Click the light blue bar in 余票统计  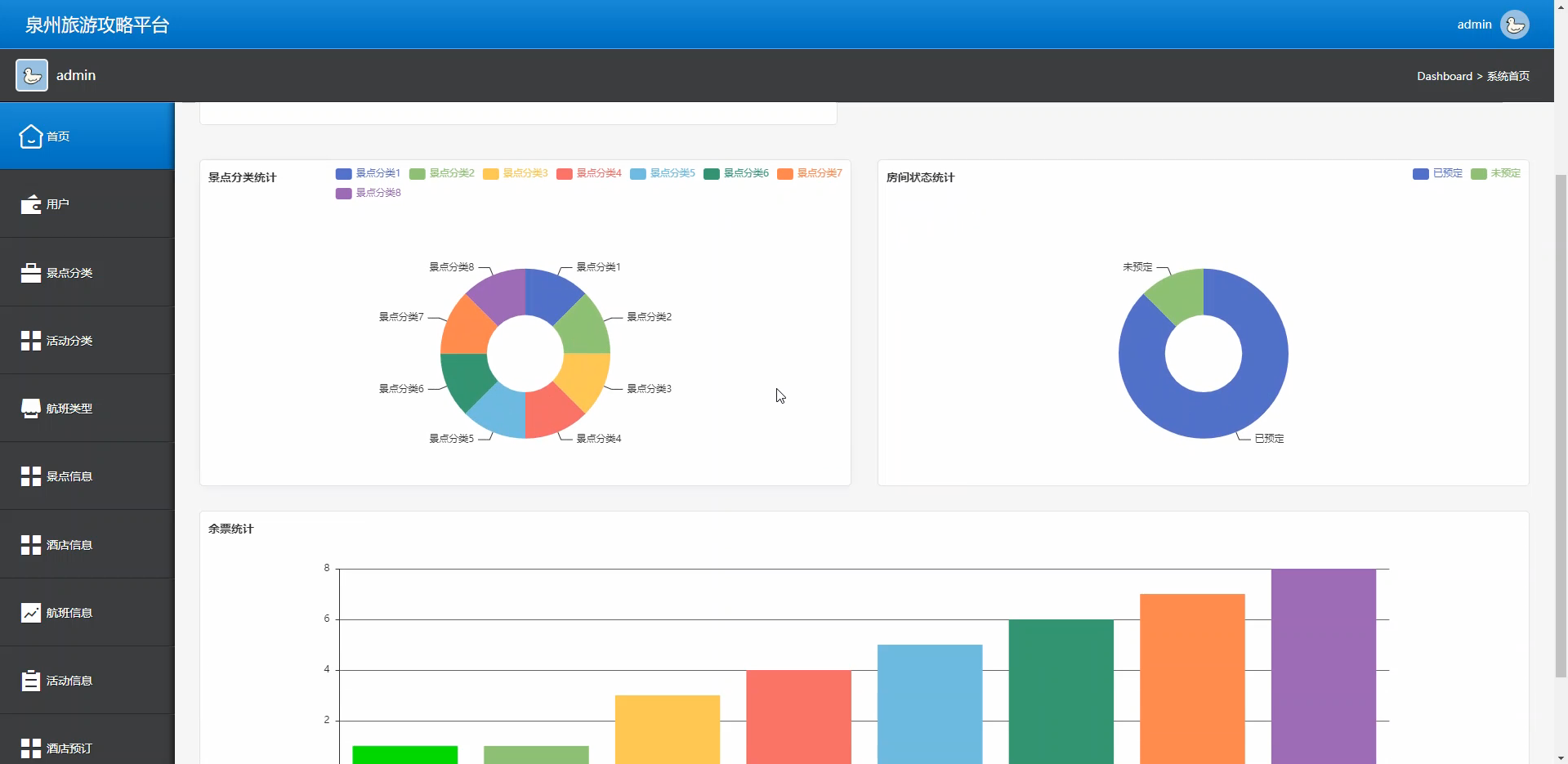pos(930,704)
